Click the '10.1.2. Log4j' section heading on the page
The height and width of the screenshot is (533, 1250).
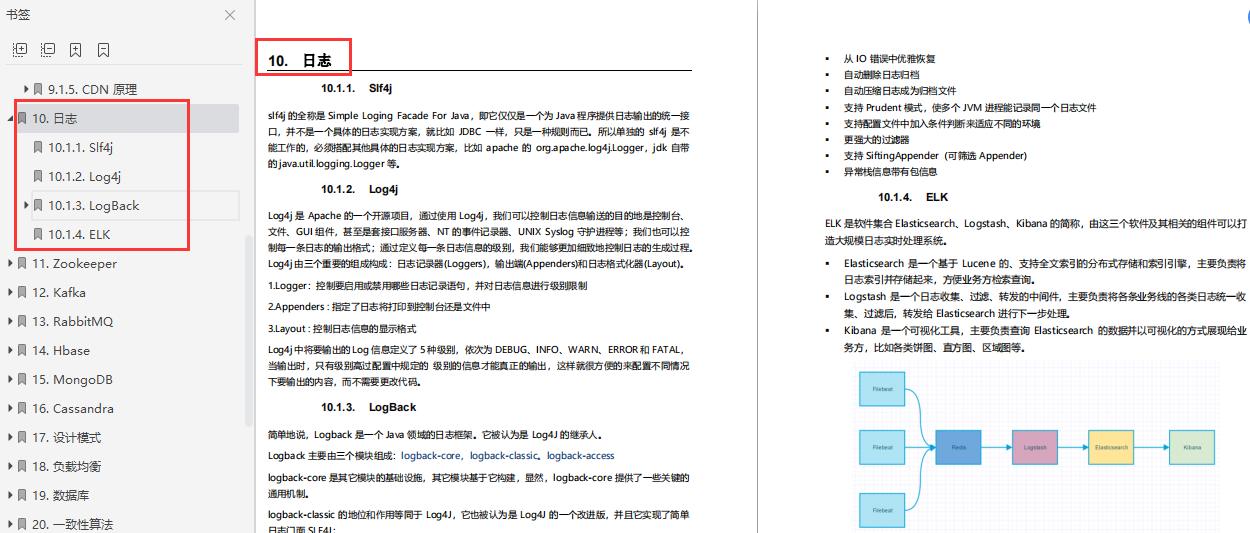click(360, 189)
